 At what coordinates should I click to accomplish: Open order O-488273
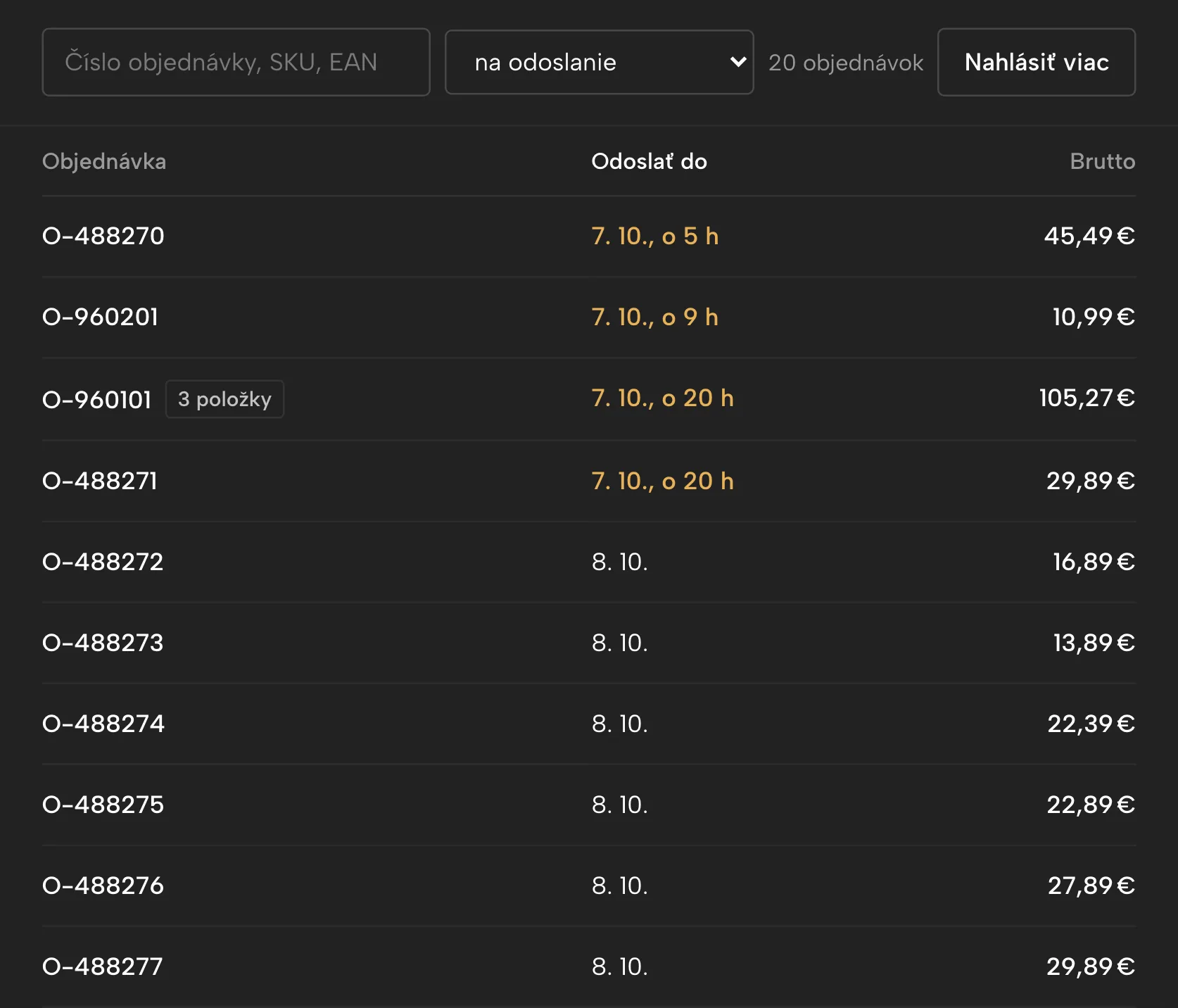[x=103, y=643]
